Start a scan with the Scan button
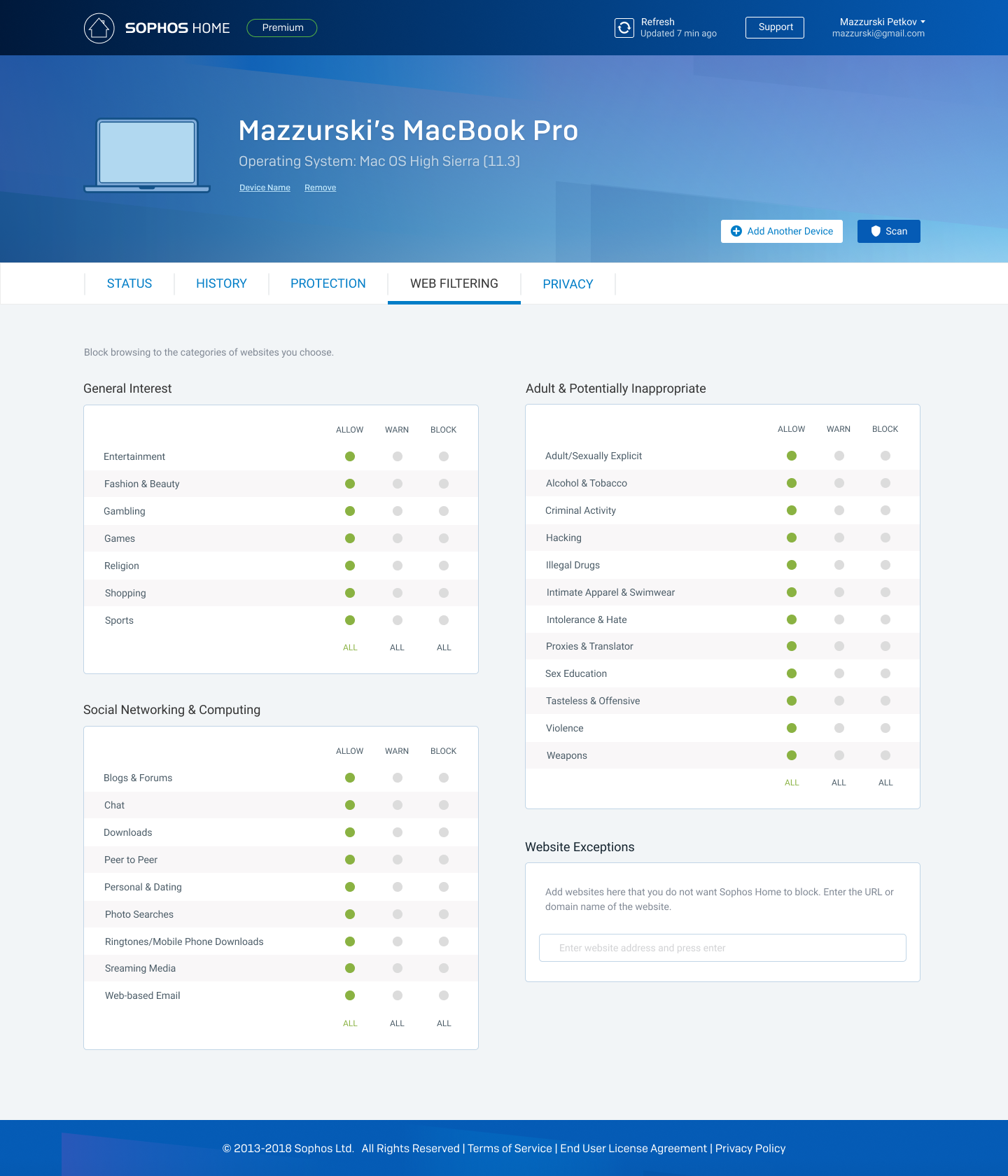 tap(889, 231)
